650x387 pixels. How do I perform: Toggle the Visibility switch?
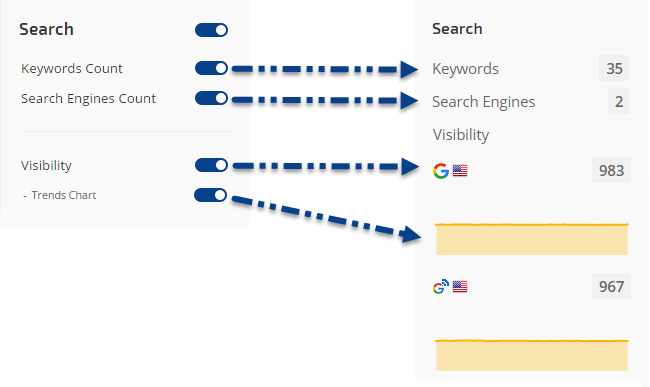tap(211, 165)
